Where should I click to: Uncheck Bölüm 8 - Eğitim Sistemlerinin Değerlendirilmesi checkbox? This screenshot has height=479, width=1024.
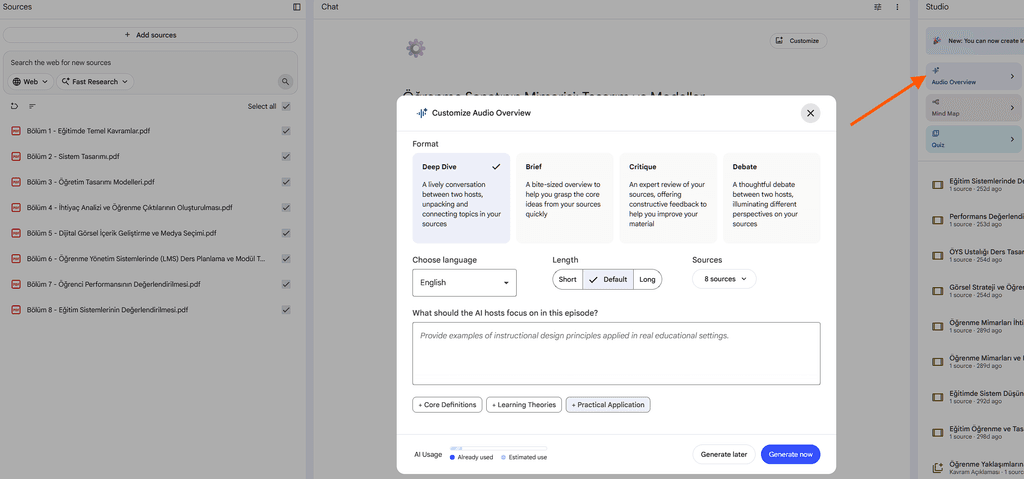[x=286, y=309]
